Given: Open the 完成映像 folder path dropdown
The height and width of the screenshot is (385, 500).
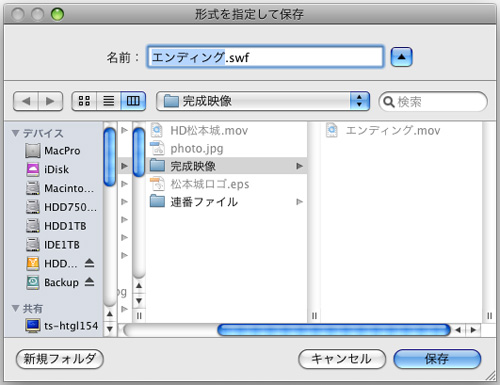Looking at the screenshot, I should click(x=263, y=101).
